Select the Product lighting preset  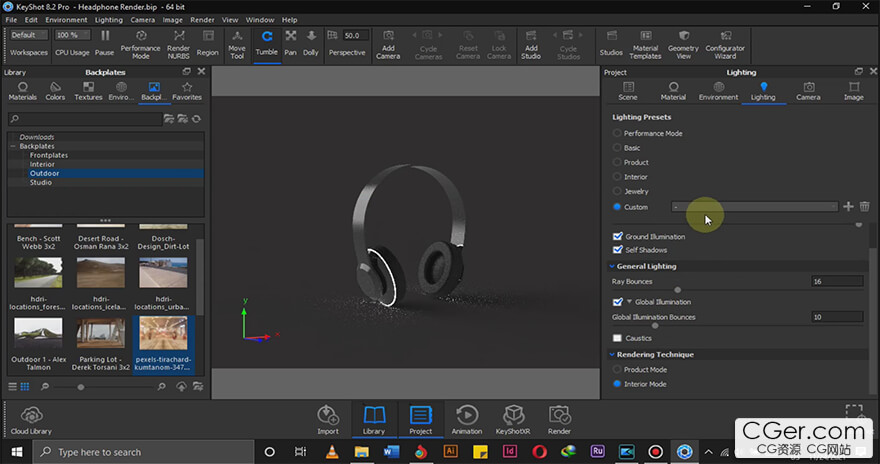point(618,162)
